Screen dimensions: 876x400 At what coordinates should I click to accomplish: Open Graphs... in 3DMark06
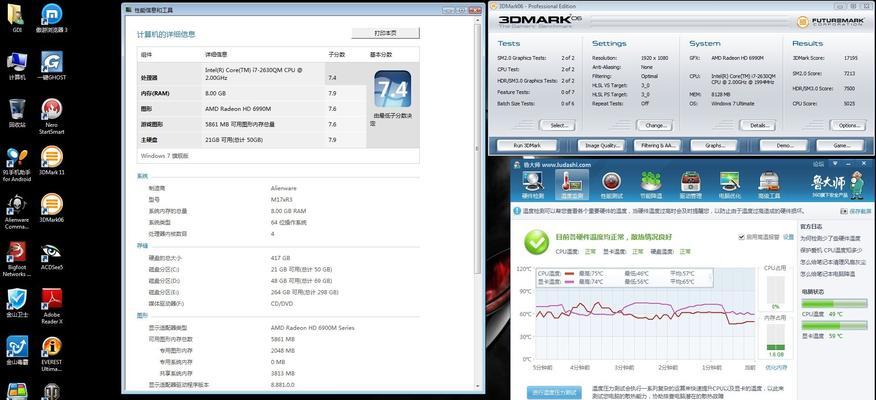[x=714, y=145]
